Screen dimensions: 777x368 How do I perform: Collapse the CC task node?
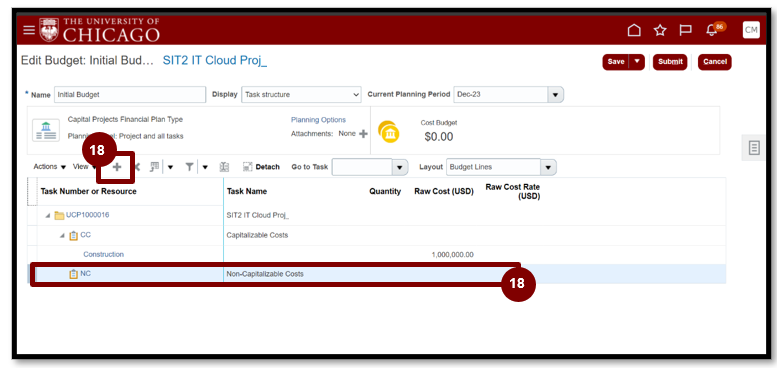click(x=62, y=235)
